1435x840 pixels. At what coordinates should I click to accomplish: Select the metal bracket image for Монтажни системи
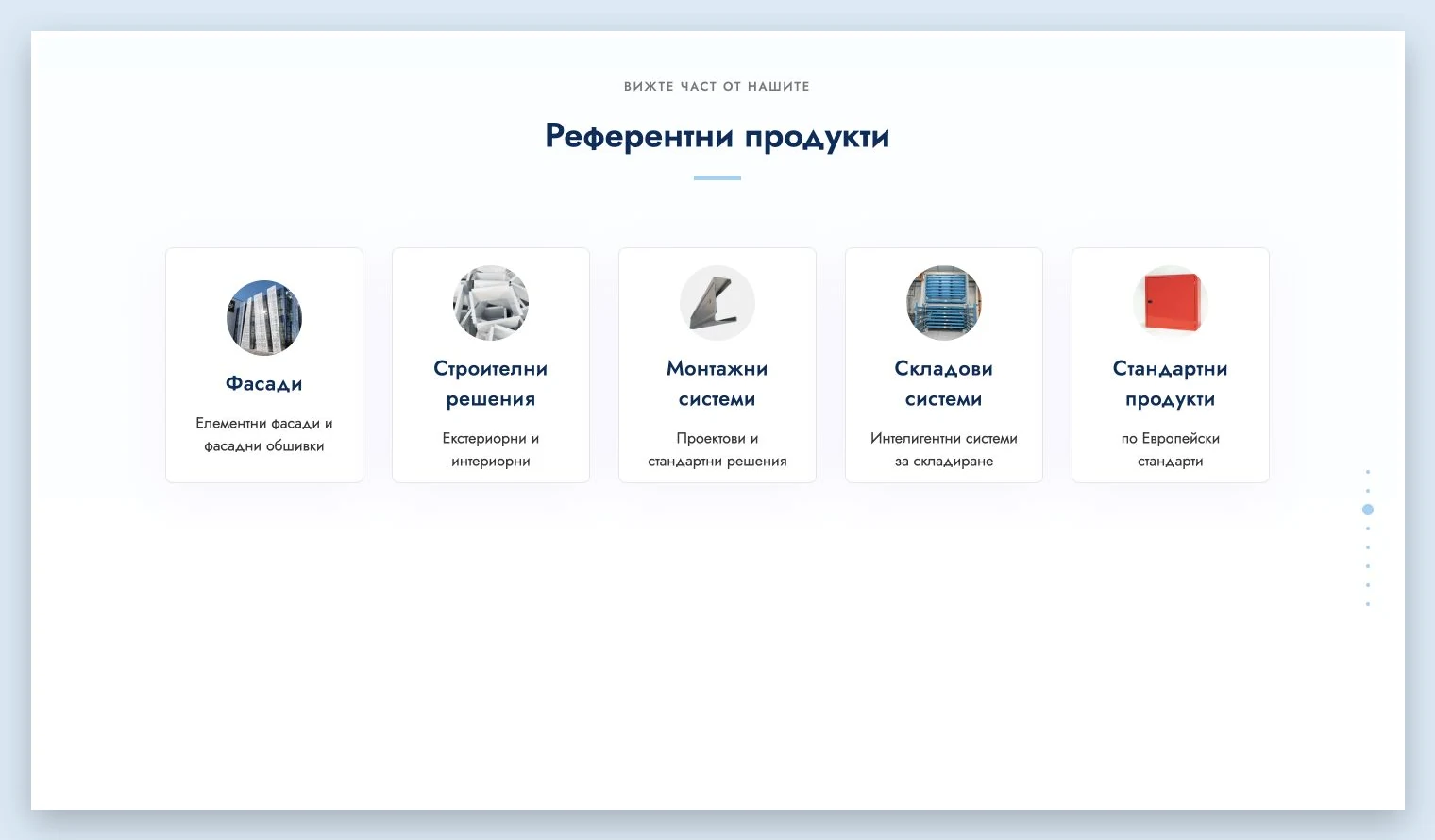[717, 303]
